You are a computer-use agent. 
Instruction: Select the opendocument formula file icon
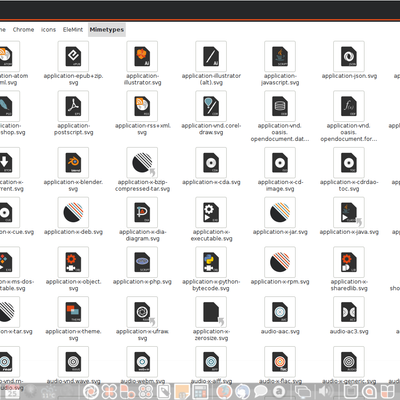(x=349, y=106)
